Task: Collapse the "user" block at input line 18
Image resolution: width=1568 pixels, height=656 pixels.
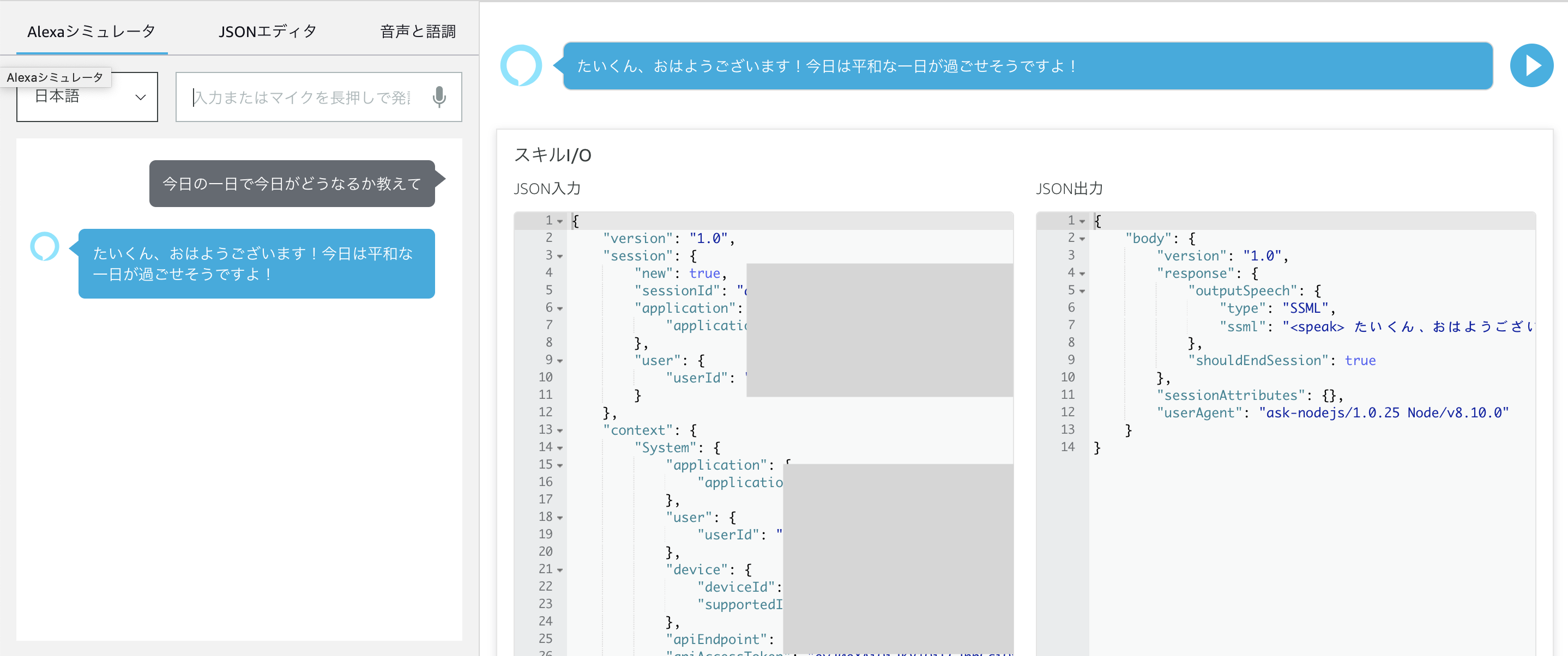Action: coord(560,518)
